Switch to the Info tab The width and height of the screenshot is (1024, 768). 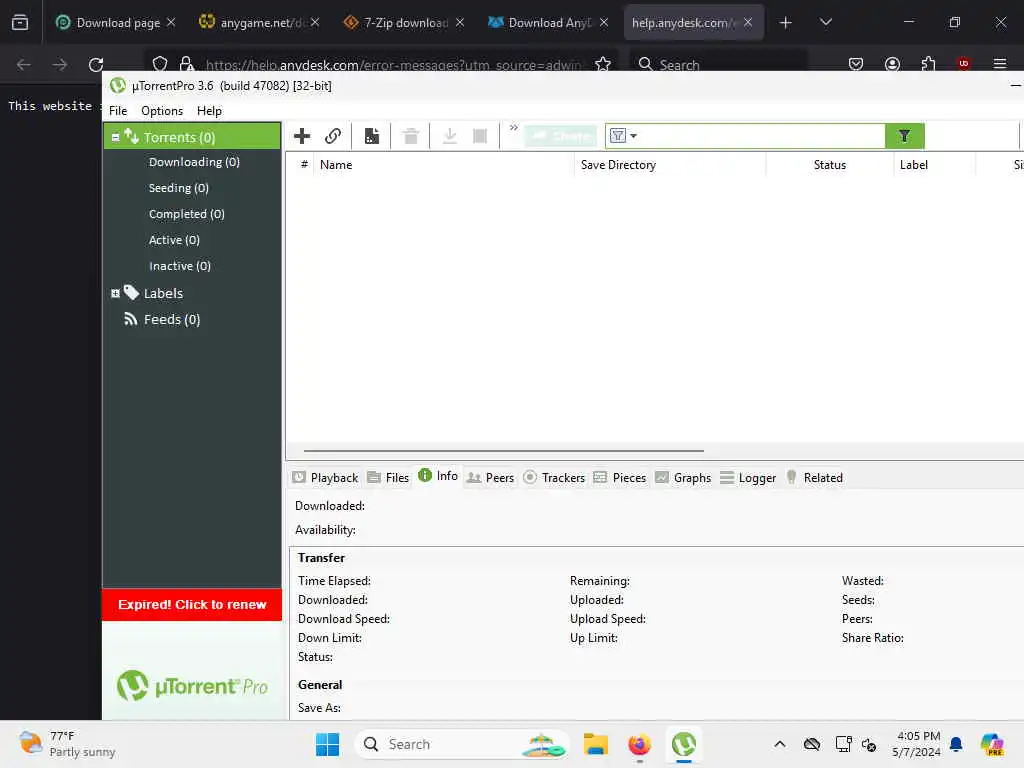click(438, 475)
